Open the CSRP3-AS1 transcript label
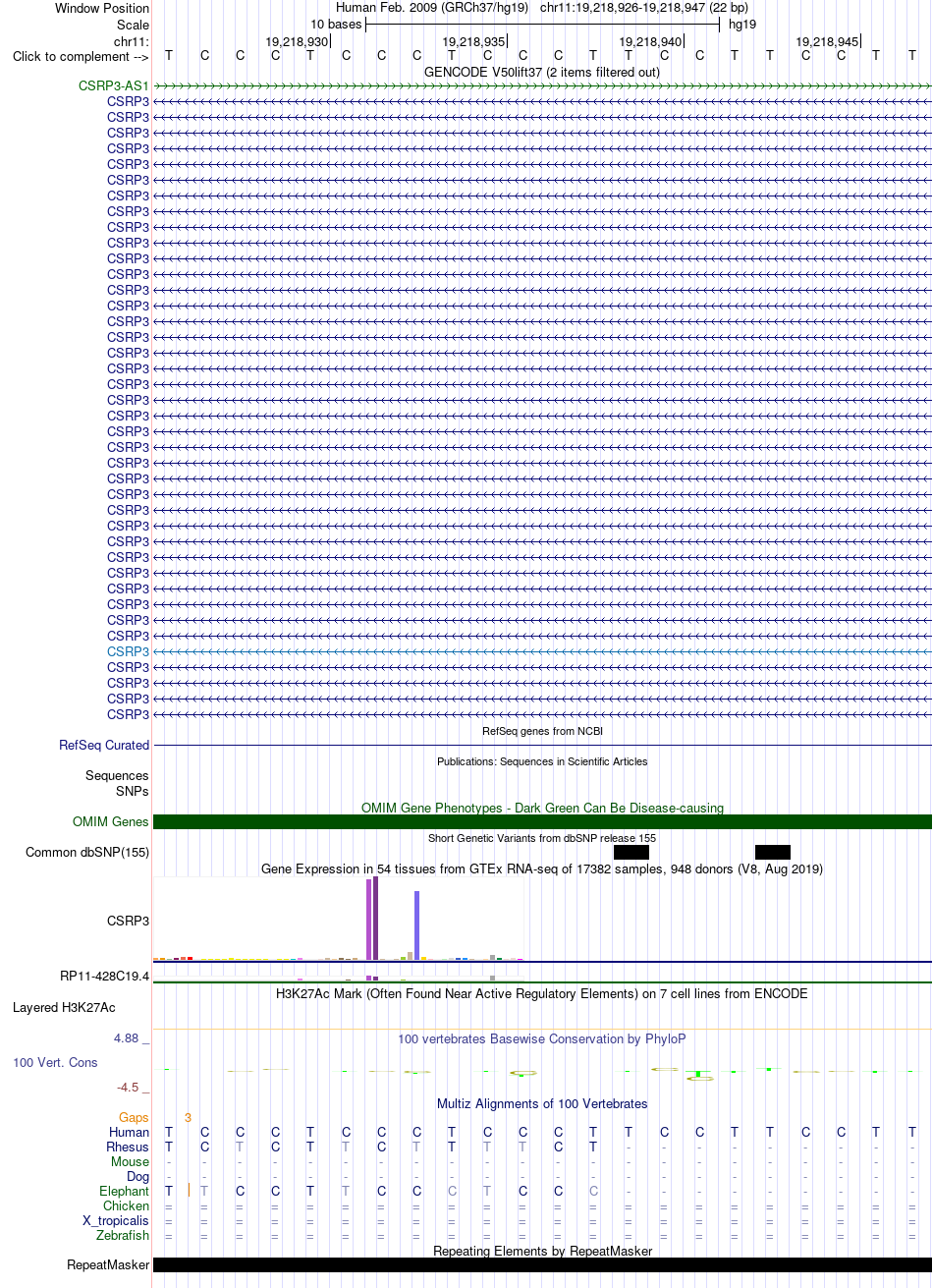 [114, 85]
